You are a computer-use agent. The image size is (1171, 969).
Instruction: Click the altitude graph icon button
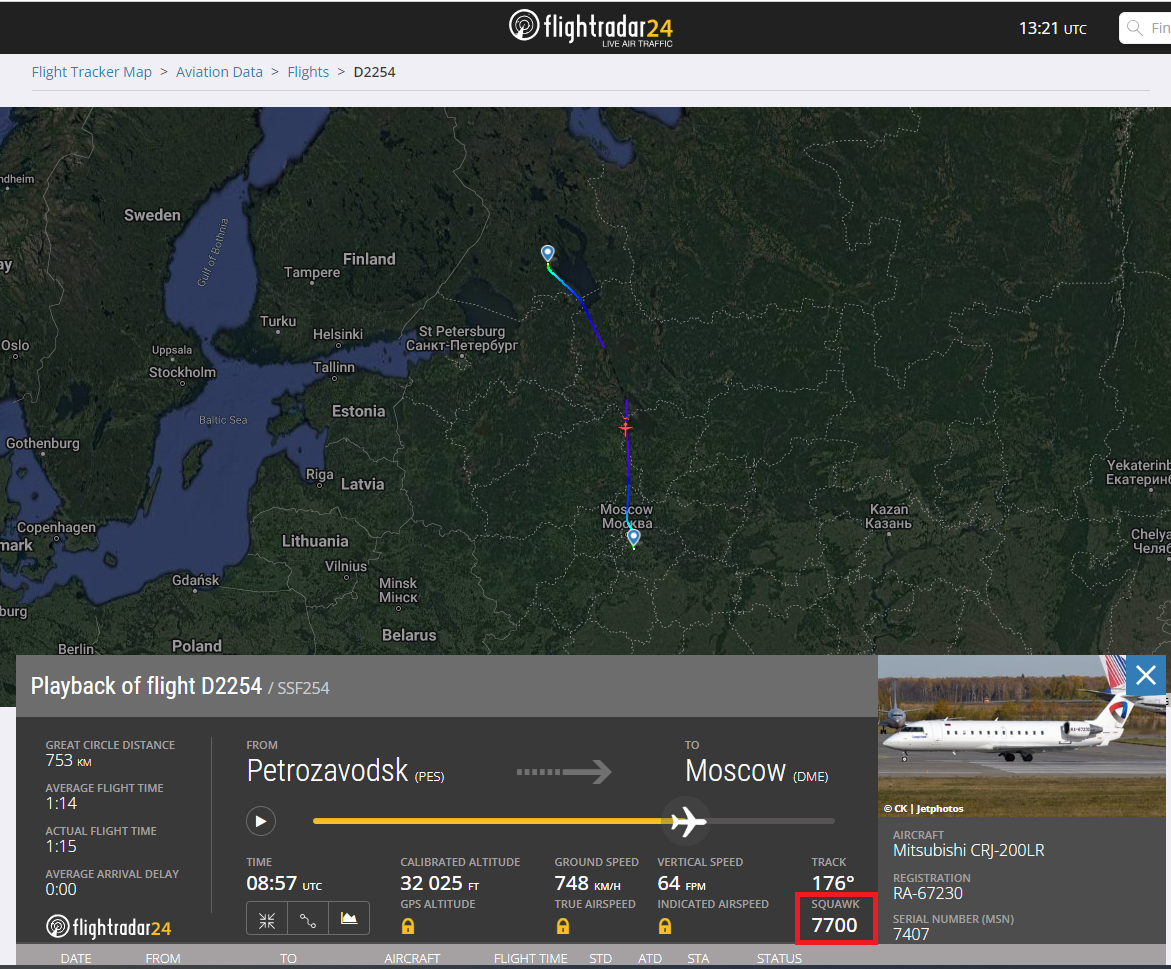pos(349,919)
